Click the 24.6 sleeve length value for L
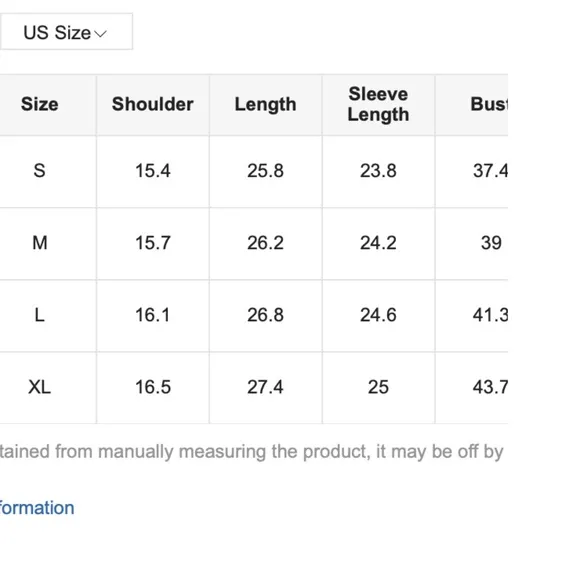 [378, 315]
